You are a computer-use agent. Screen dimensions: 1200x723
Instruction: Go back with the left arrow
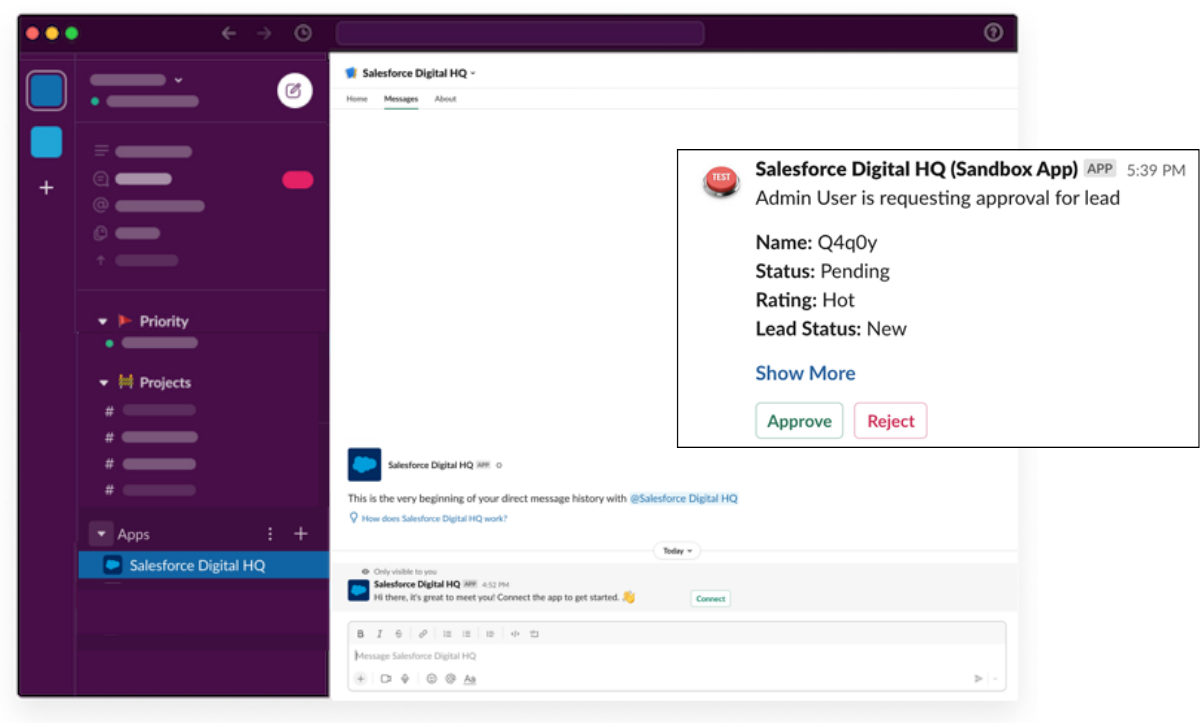click(229, 33)
